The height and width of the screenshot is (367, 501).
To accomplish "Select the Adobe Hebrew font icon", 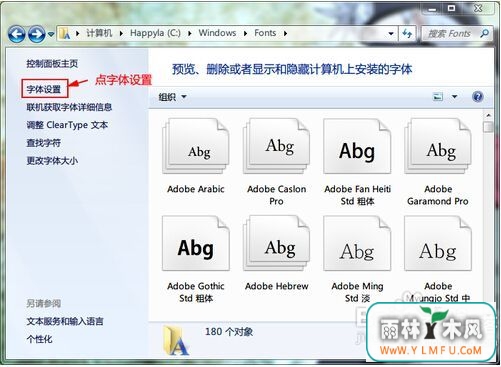I will click(x=276, y=243).
